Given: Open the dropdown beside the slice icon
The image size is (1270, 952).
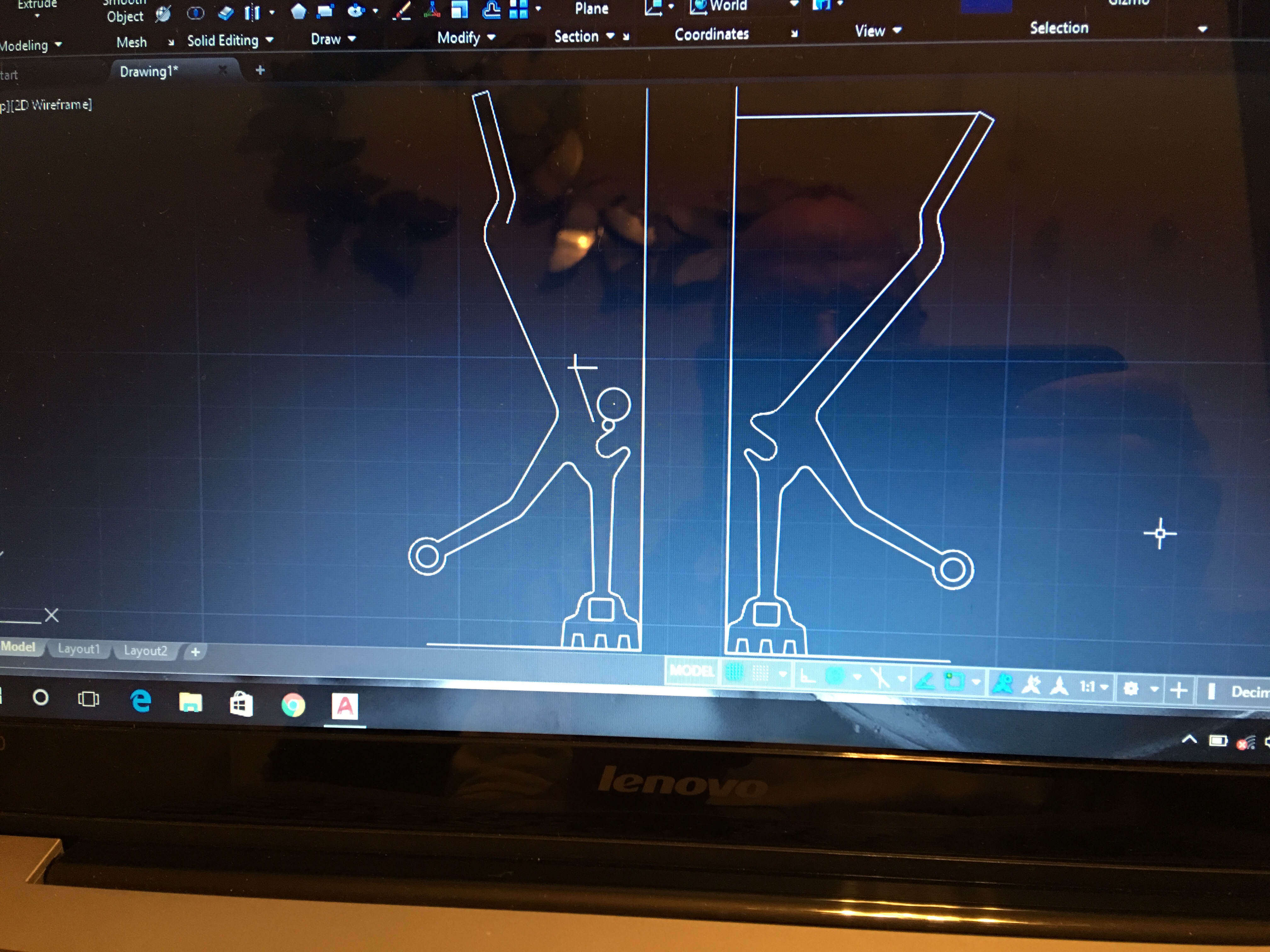Looking at the screenshot, I should pyautogui.click(x=272, y=12).
